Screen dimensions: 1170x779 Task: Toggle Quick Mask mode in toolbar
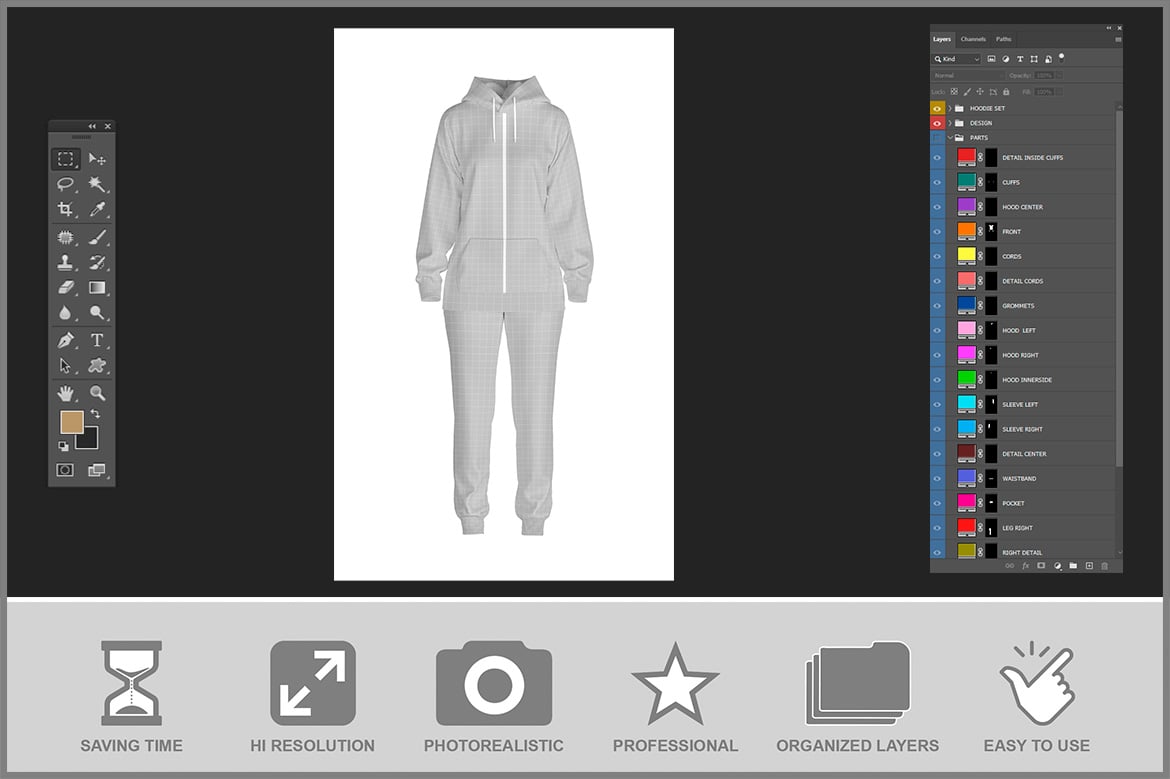pyautogui.click(x=65, y=469)
